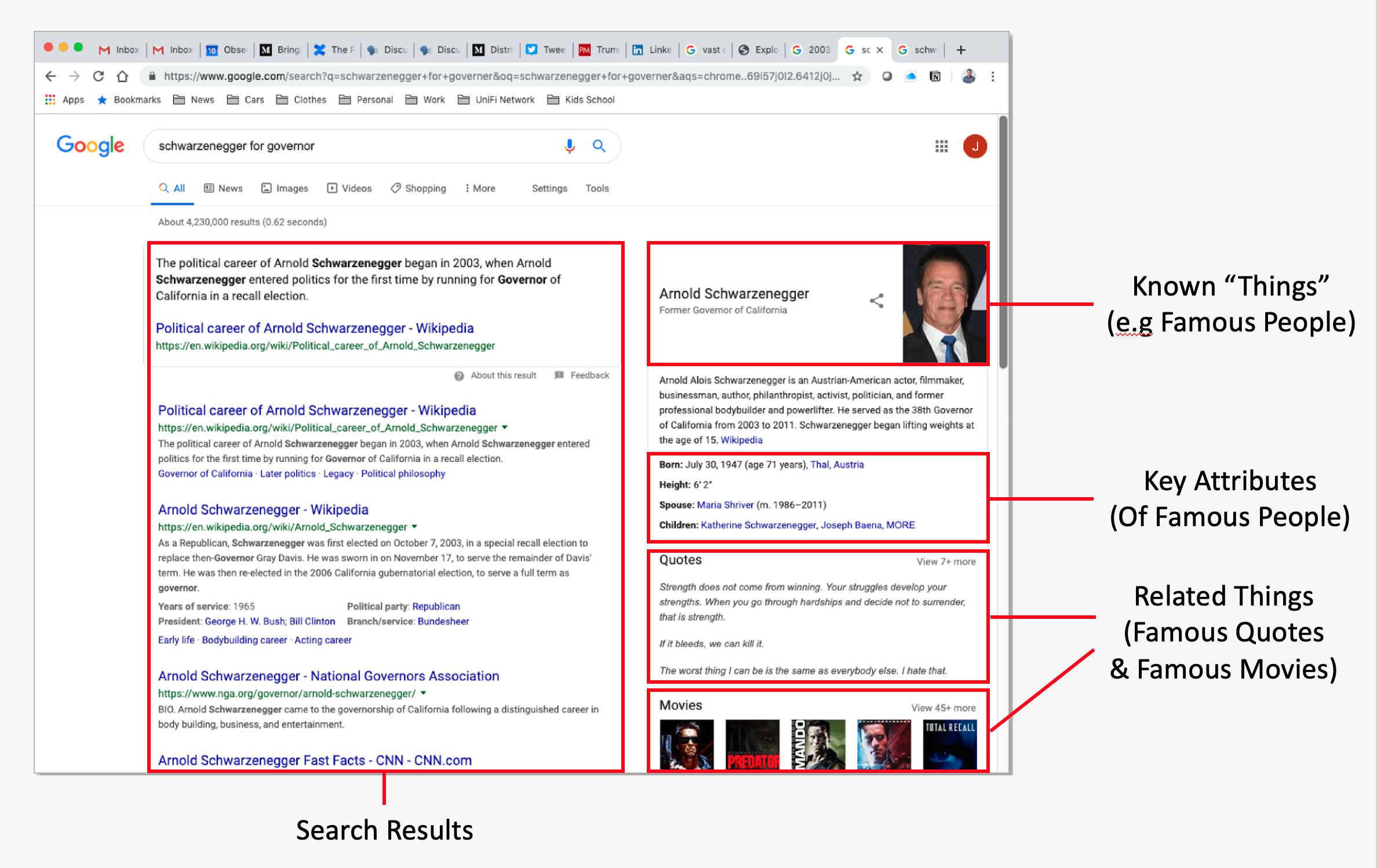Click the circle extension icon near star
Image resolution: width=1377 pixels, height=868 pixels.
click(x=887, y=76)
